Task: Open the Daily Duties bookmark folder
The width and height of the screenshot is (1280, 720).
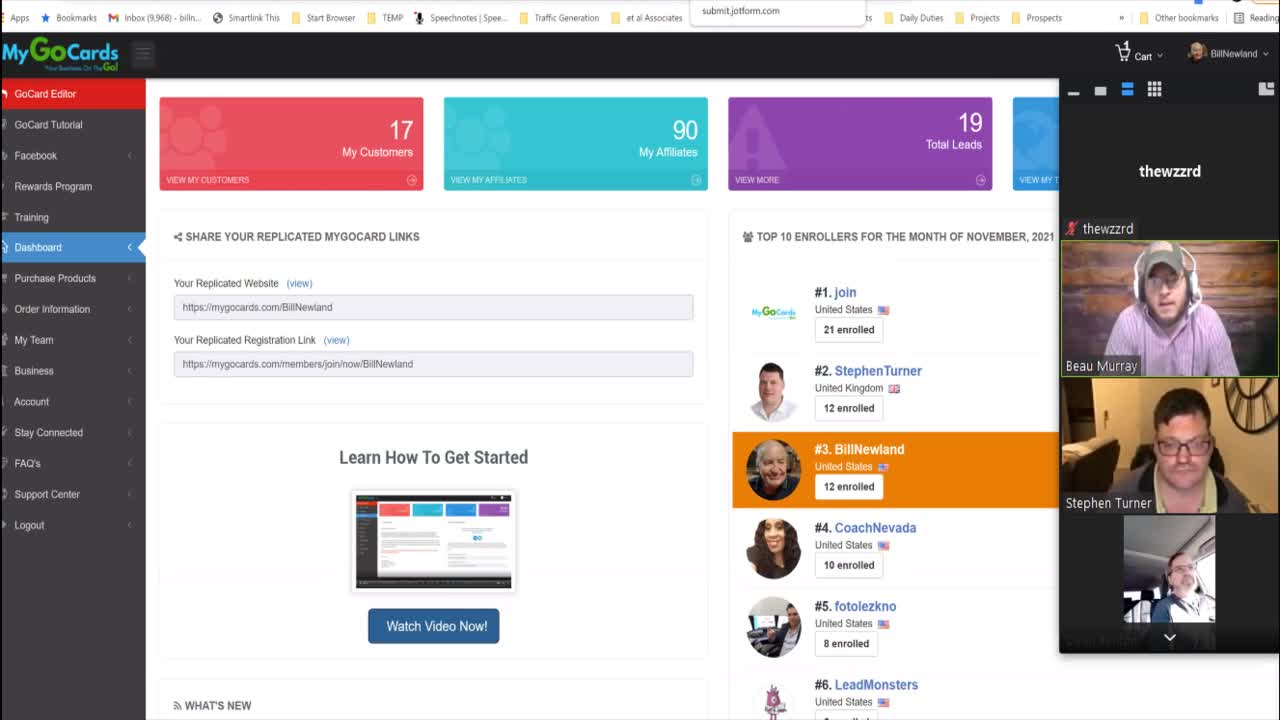Action: pyautogui.click(x=915, y=18)
